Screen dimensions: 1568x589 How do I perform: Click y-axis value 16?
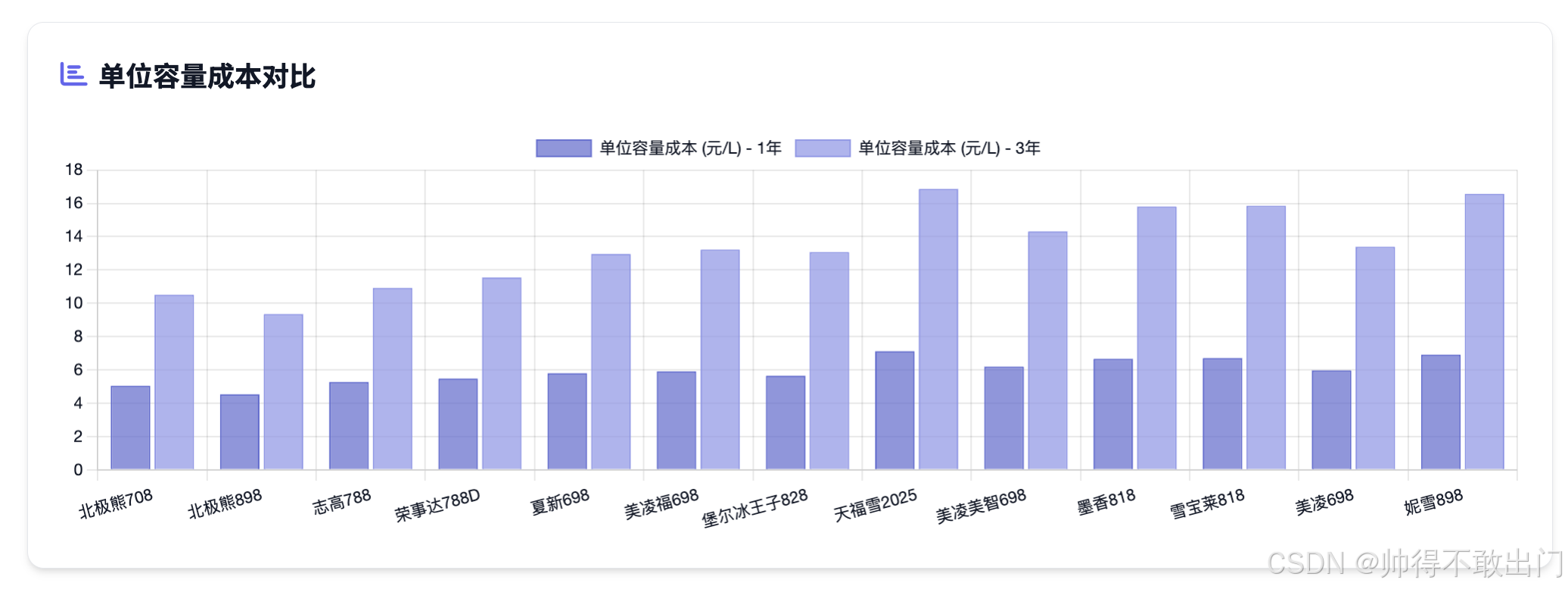(x=74, y=203)
